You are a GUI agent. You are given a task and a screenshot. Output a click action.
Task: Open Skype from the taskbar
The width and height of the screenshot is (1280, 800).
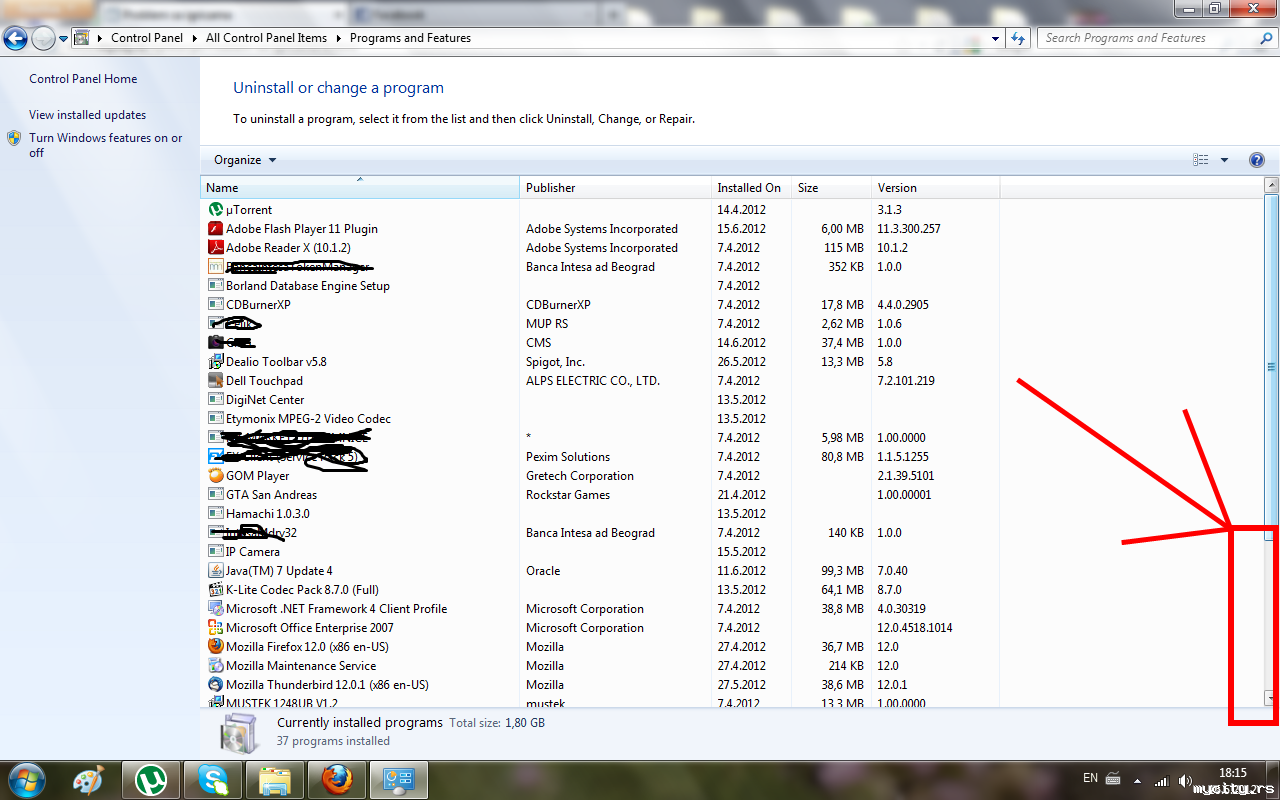(x=212, y=779)
